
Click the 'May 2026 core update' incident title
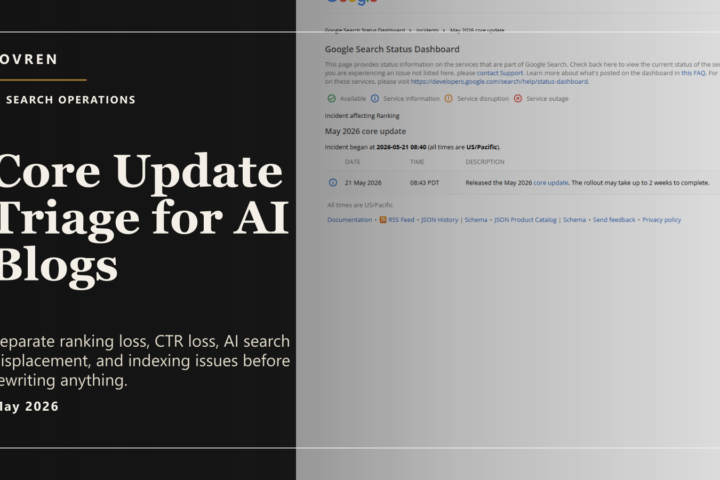pos(366,131)
